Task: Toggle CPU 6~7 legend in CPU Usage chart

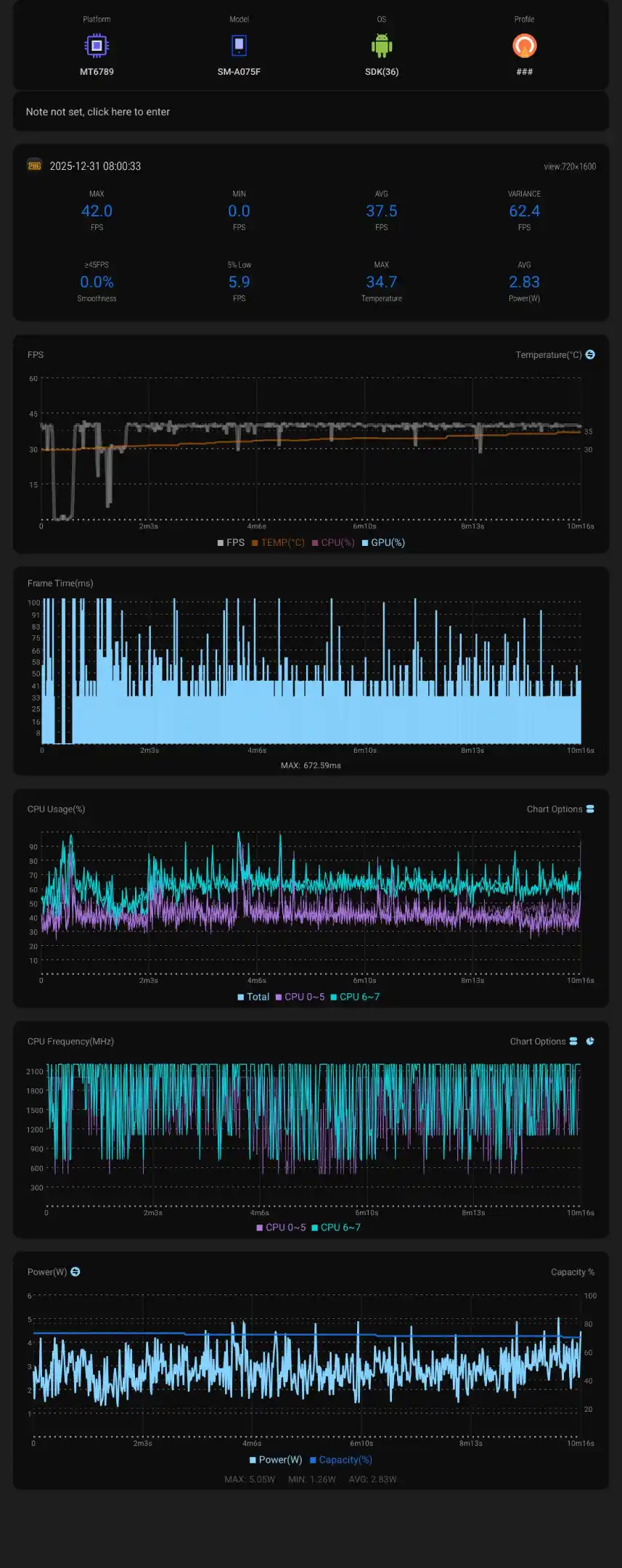Action: tap(355, 997)
